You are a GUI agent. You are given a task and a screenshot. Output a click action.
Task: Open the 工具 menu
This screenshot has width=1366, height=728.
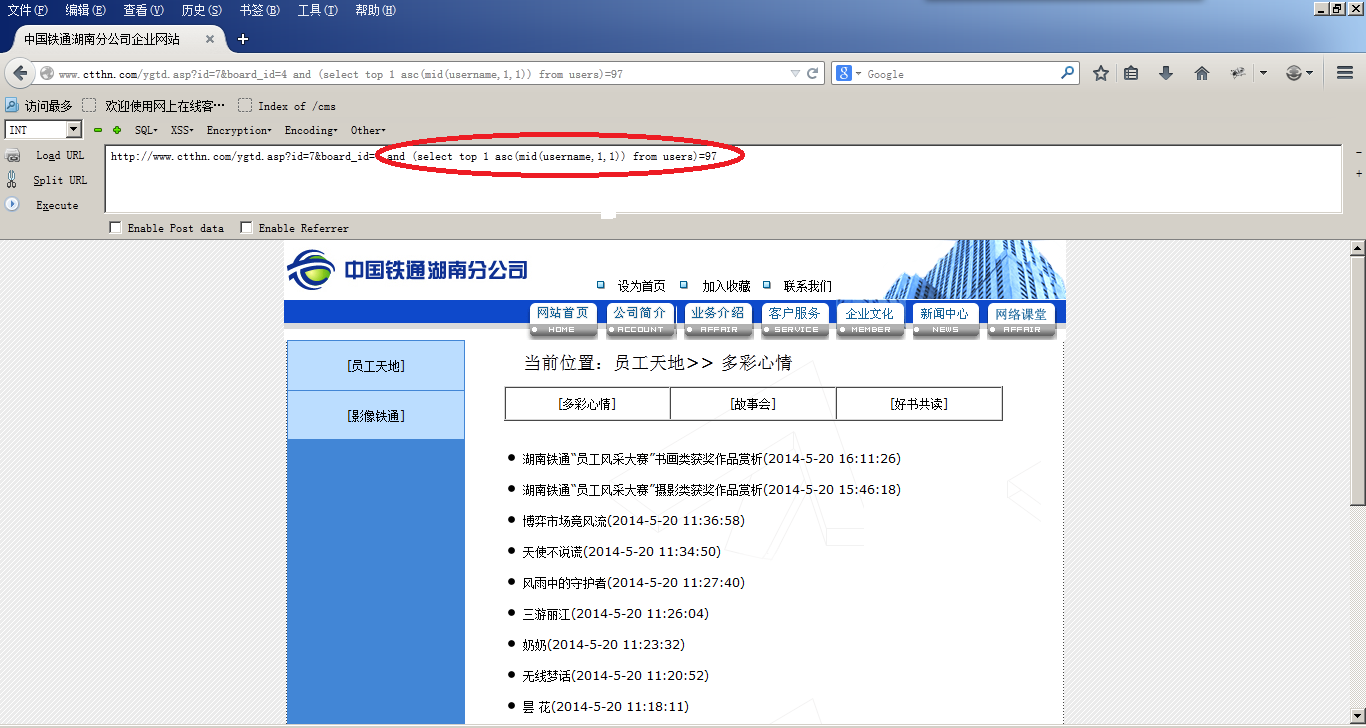click(x=317, y=10)
